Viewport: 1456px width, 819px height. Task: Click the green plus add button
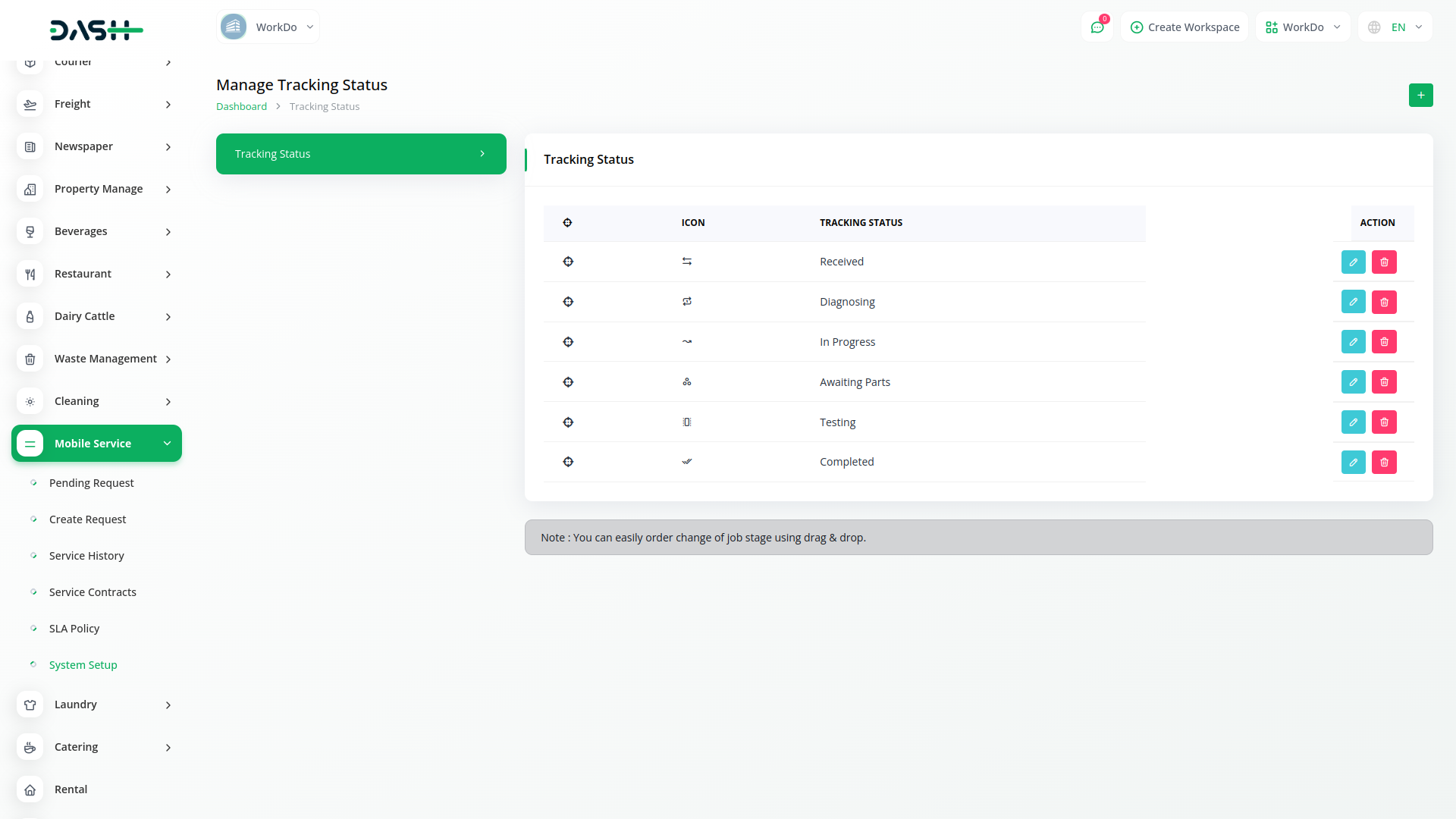[x=1420, y=96]
